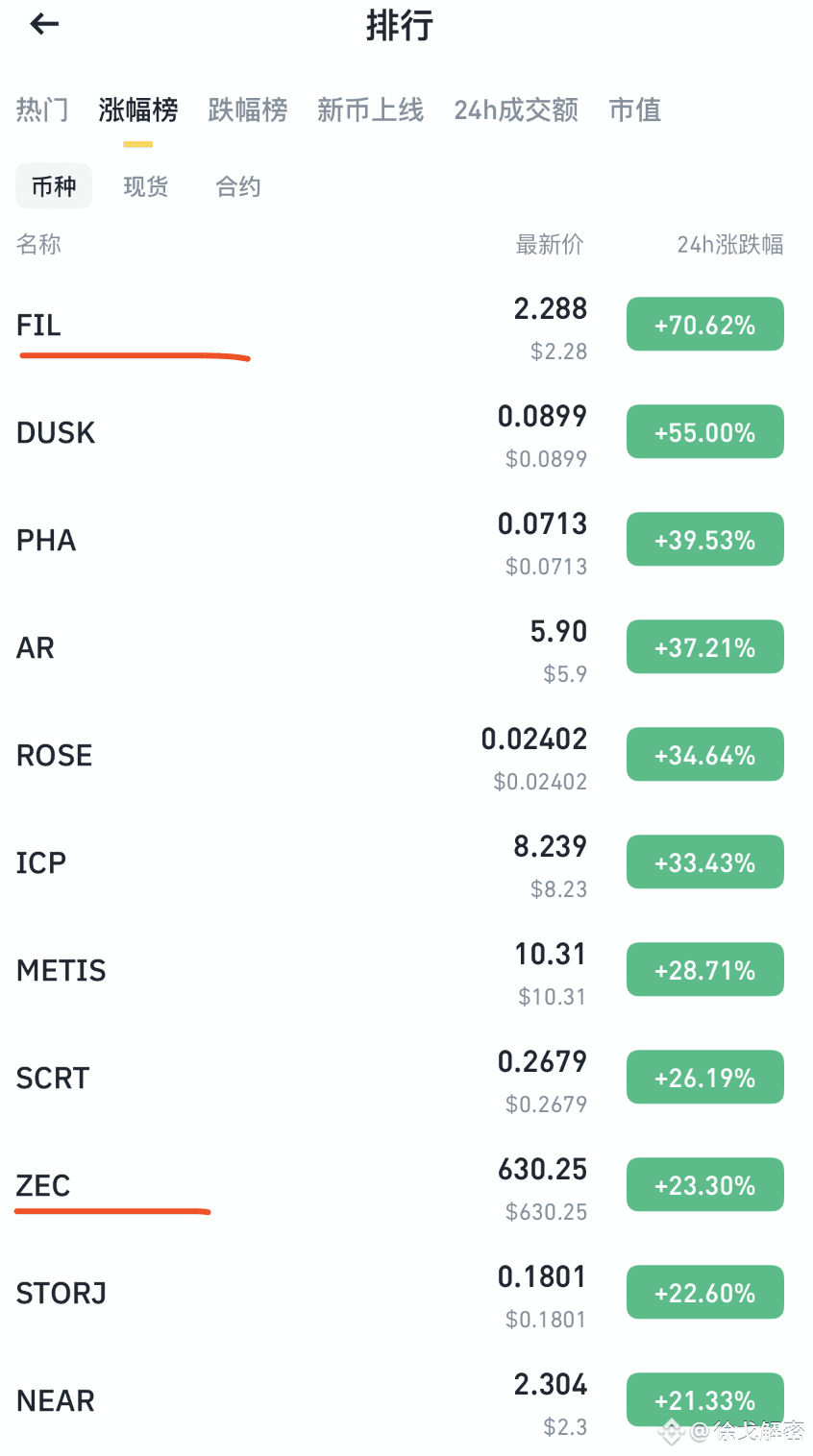Switch to the 市值 tab

point(635,110)
